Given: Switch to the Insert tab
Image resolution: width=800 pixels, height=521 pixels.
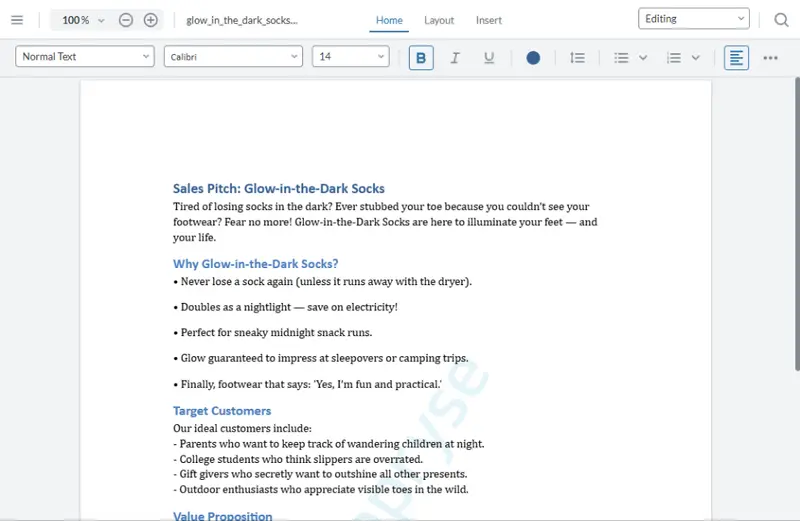Looking at the screenshot, I should pyautogui.click(x=488, y=20).
